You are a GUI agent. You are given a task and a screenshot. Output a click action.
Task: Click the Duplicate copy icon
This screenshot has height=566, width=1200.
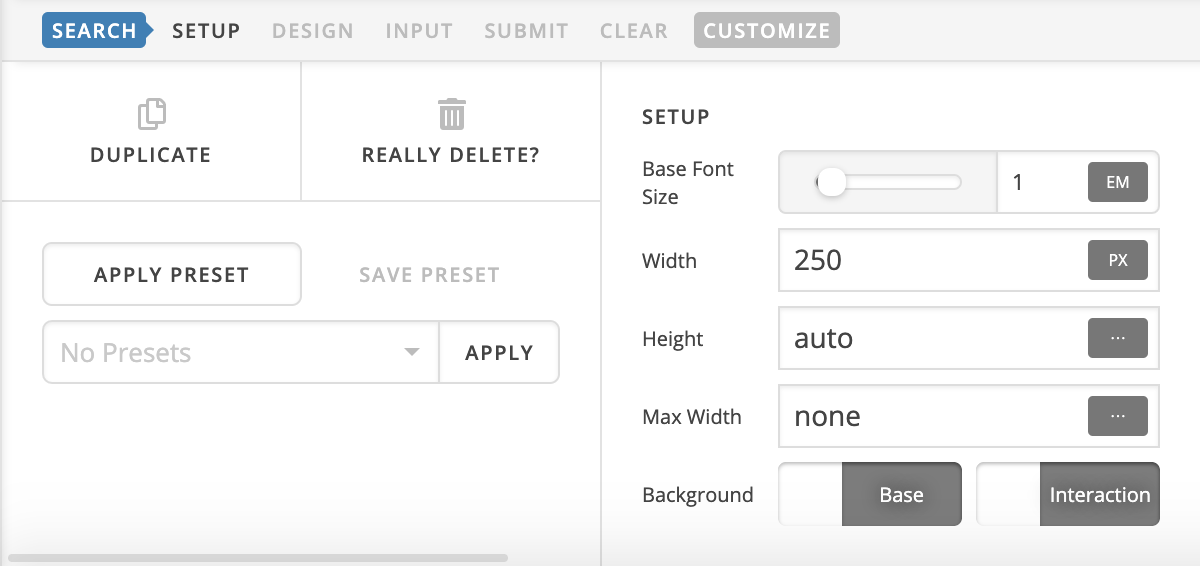151,114
